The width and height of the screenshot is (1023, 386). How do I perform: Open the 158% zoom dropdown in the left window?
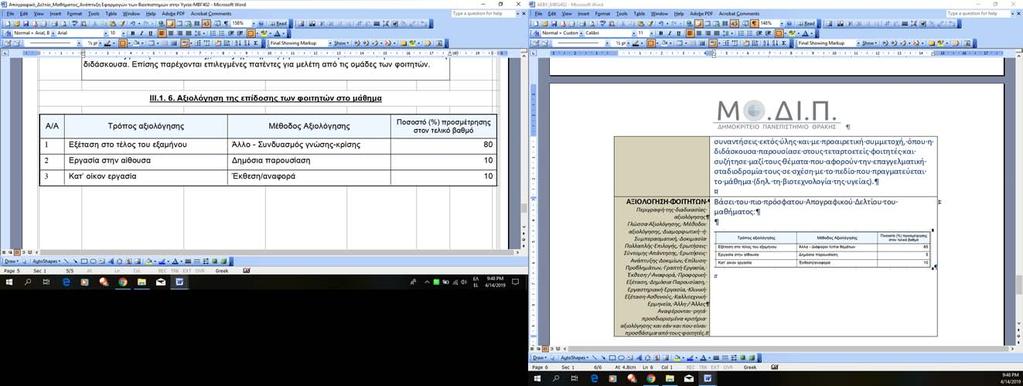254,23
